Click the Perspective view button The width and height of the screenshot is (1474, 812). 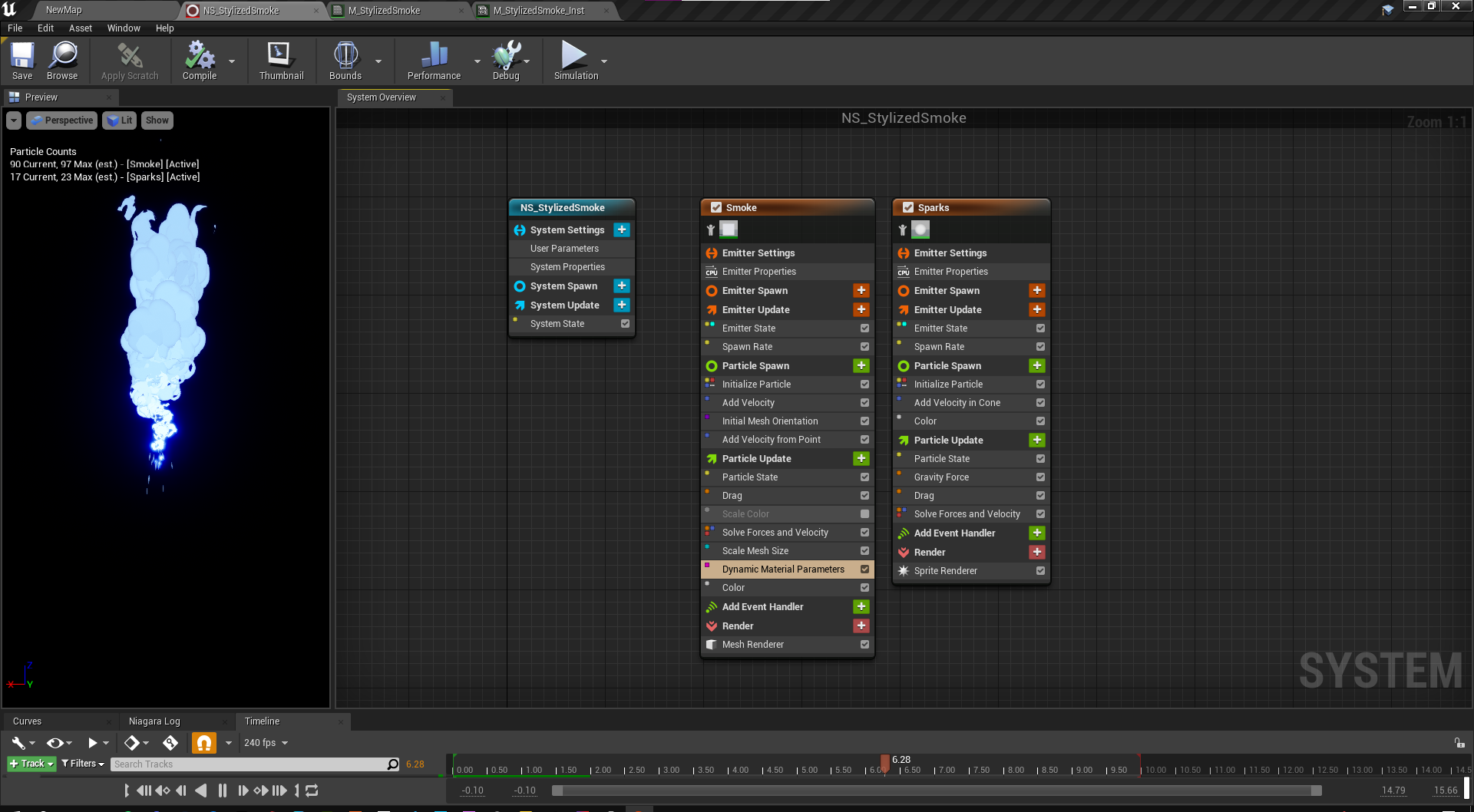coord(62,120)
